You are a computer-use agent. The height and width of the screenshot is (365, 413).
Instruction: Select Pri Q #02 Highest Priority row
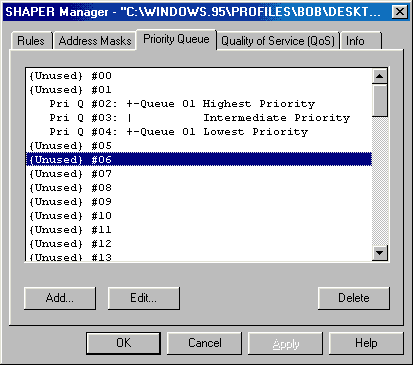tap(199, 104)
